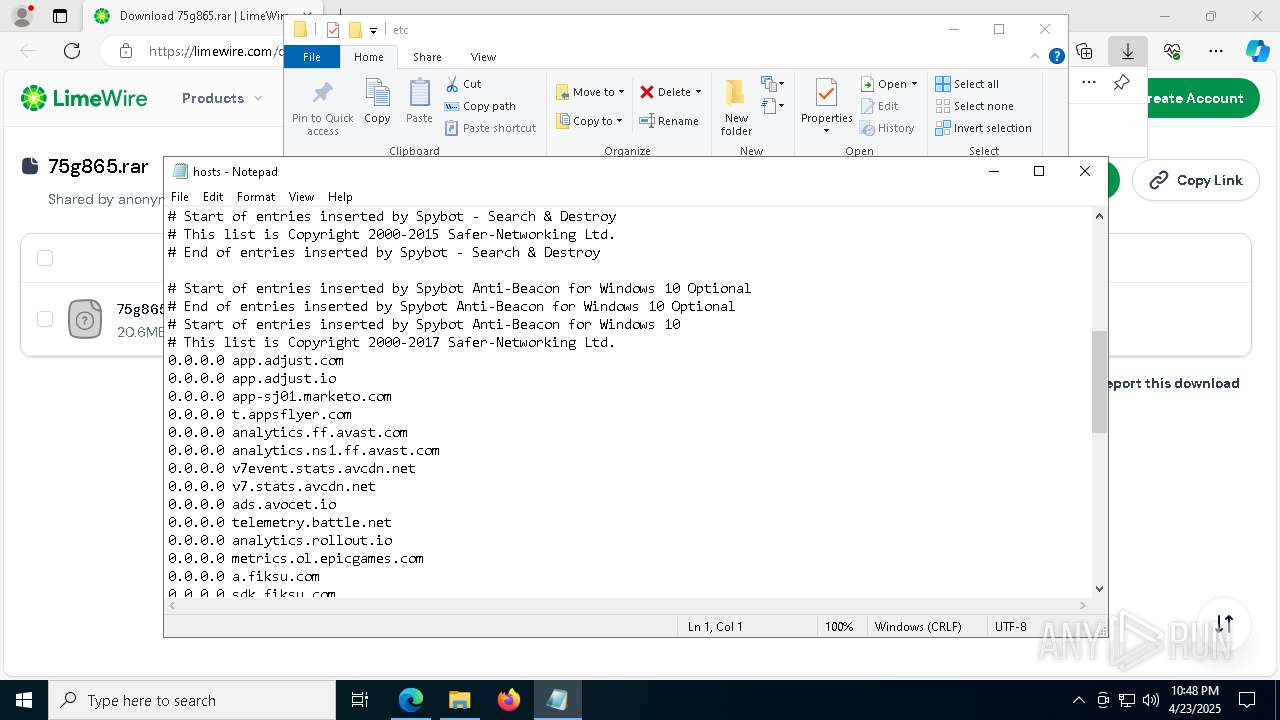This screenshot has height=720, width=1280.
Task: Collapse the Explorer ribbon chevron
Action: tap(1036, 57)
